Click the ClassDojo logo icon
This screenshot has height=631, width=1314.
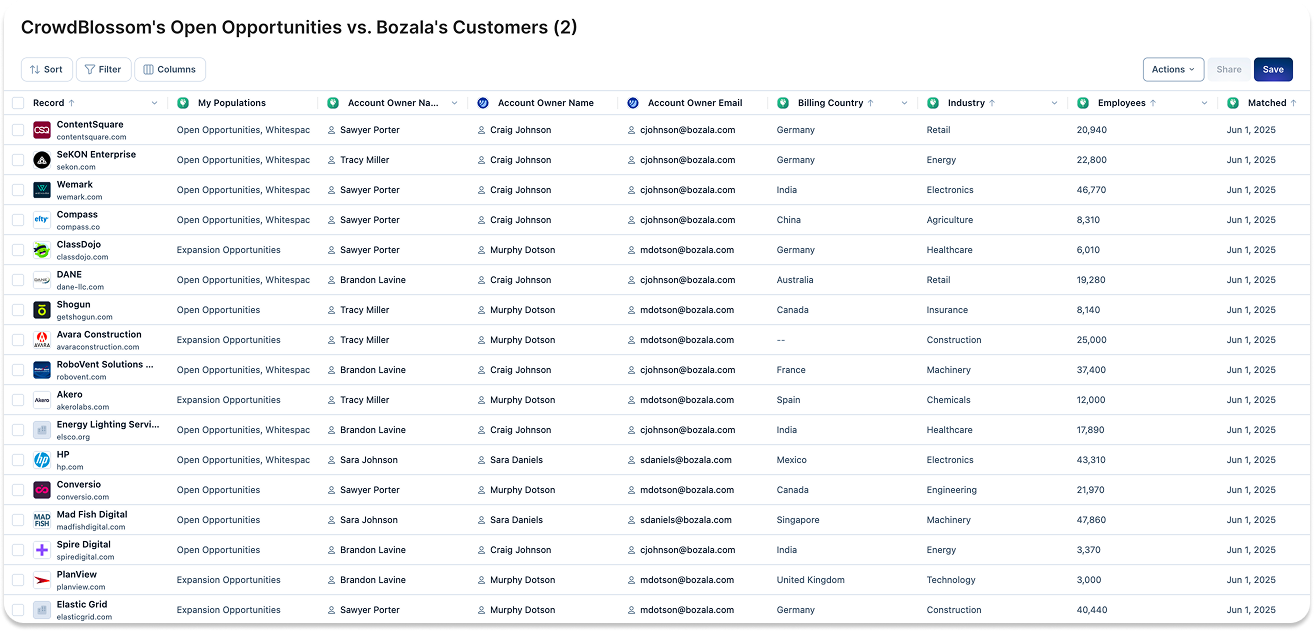pyautogui.click(x=42, y=250)
